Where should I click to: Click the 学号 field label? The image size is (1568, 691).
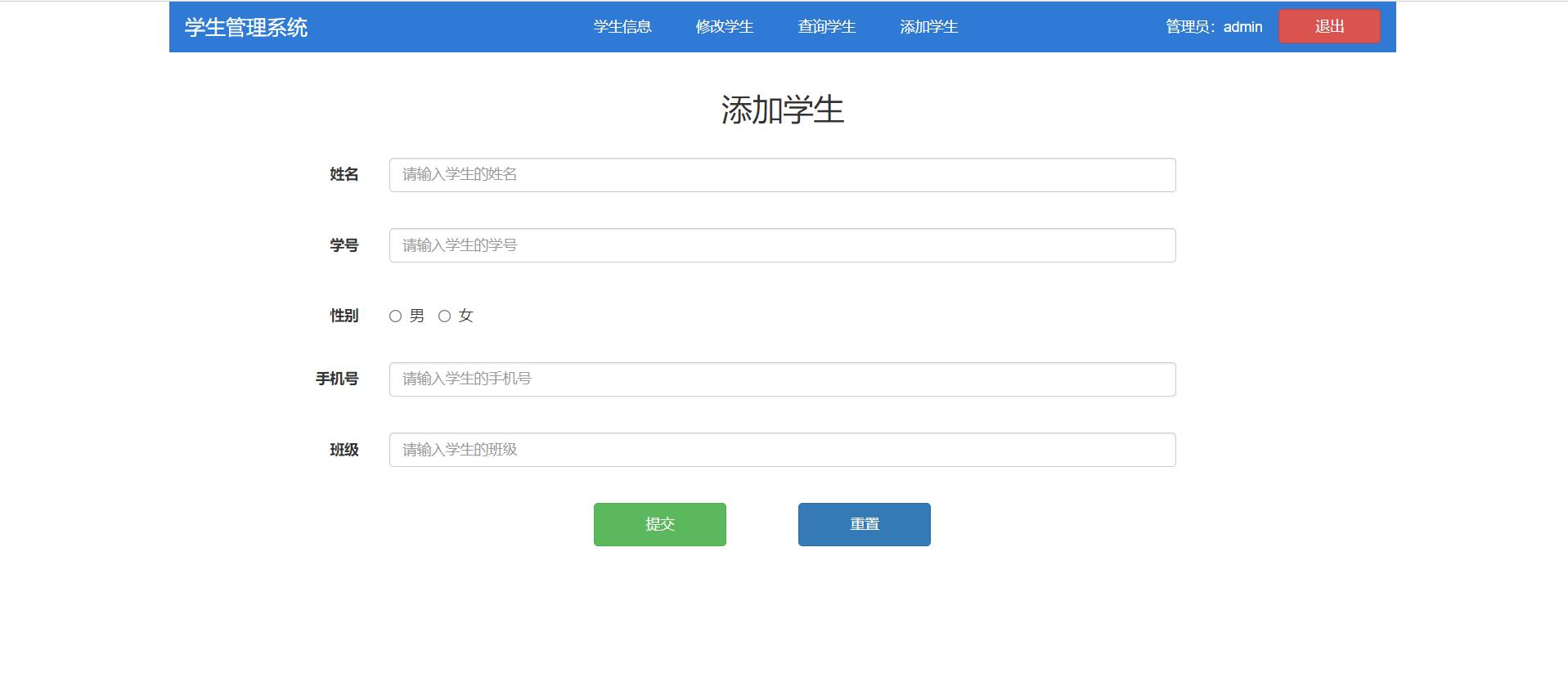click(x=344, y=245)
